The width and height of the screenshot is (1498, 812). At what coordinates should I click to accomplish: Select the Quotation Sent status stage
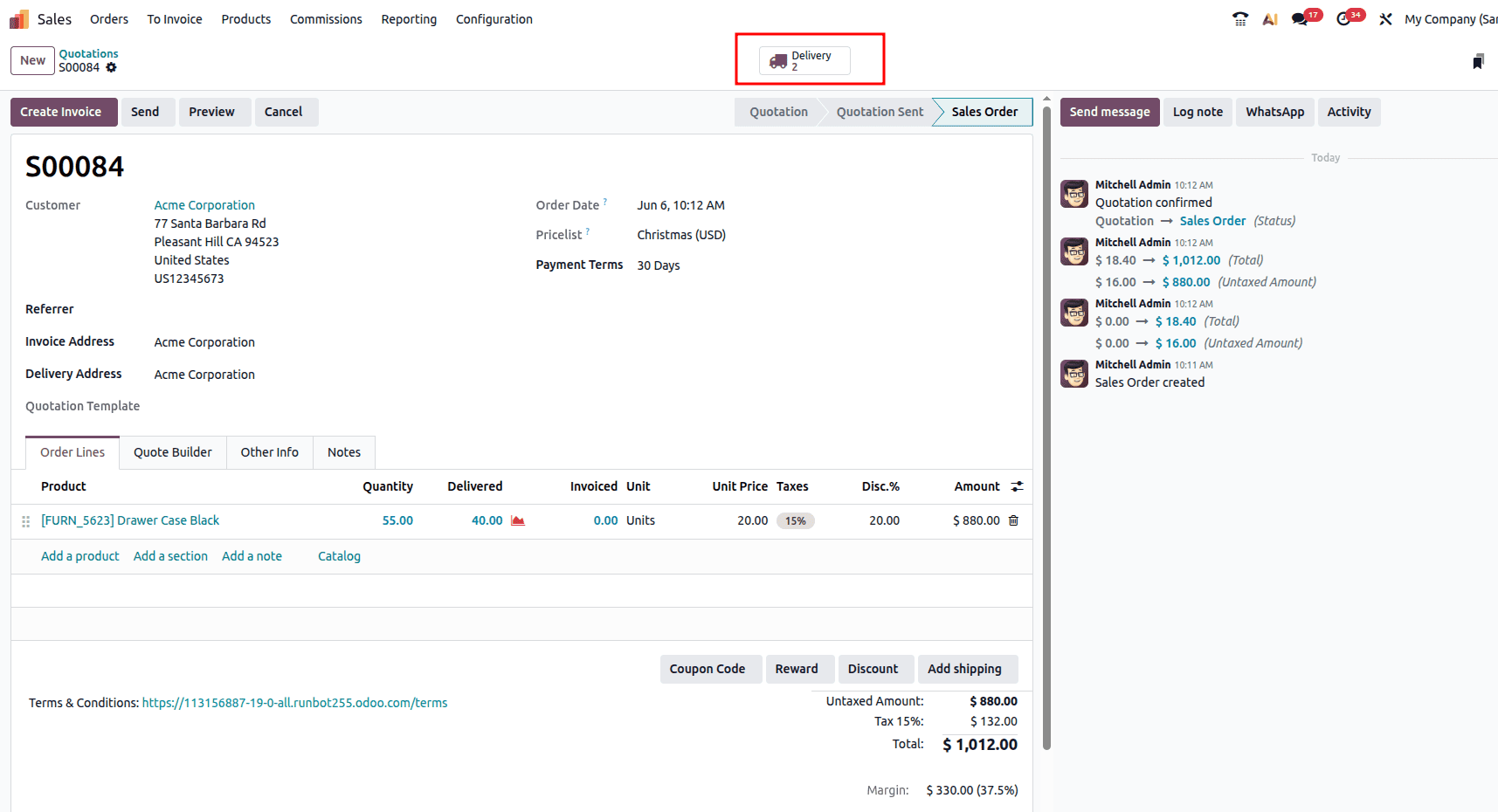(880, 112)
